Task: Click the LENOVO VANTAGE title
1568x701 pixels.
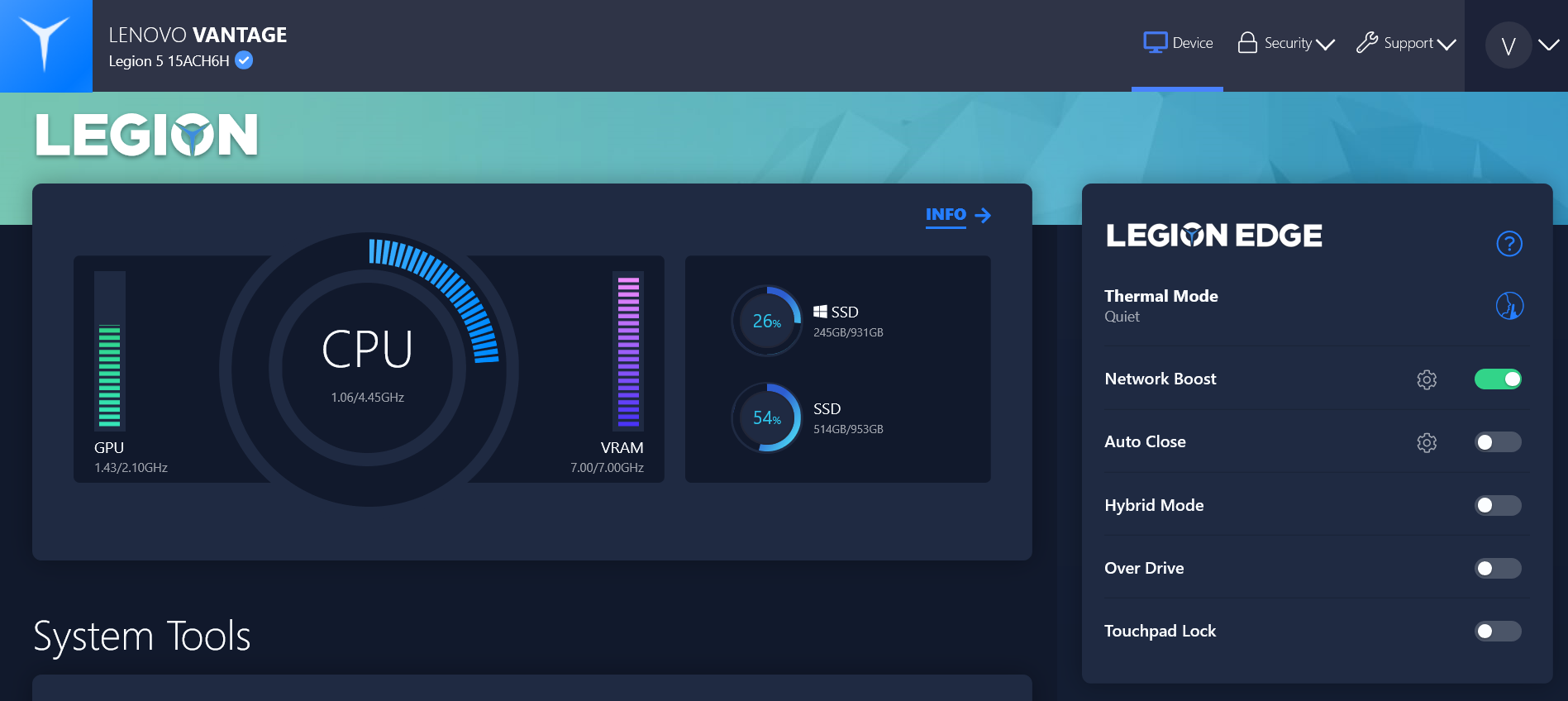Action: click(x=198, y=35)
